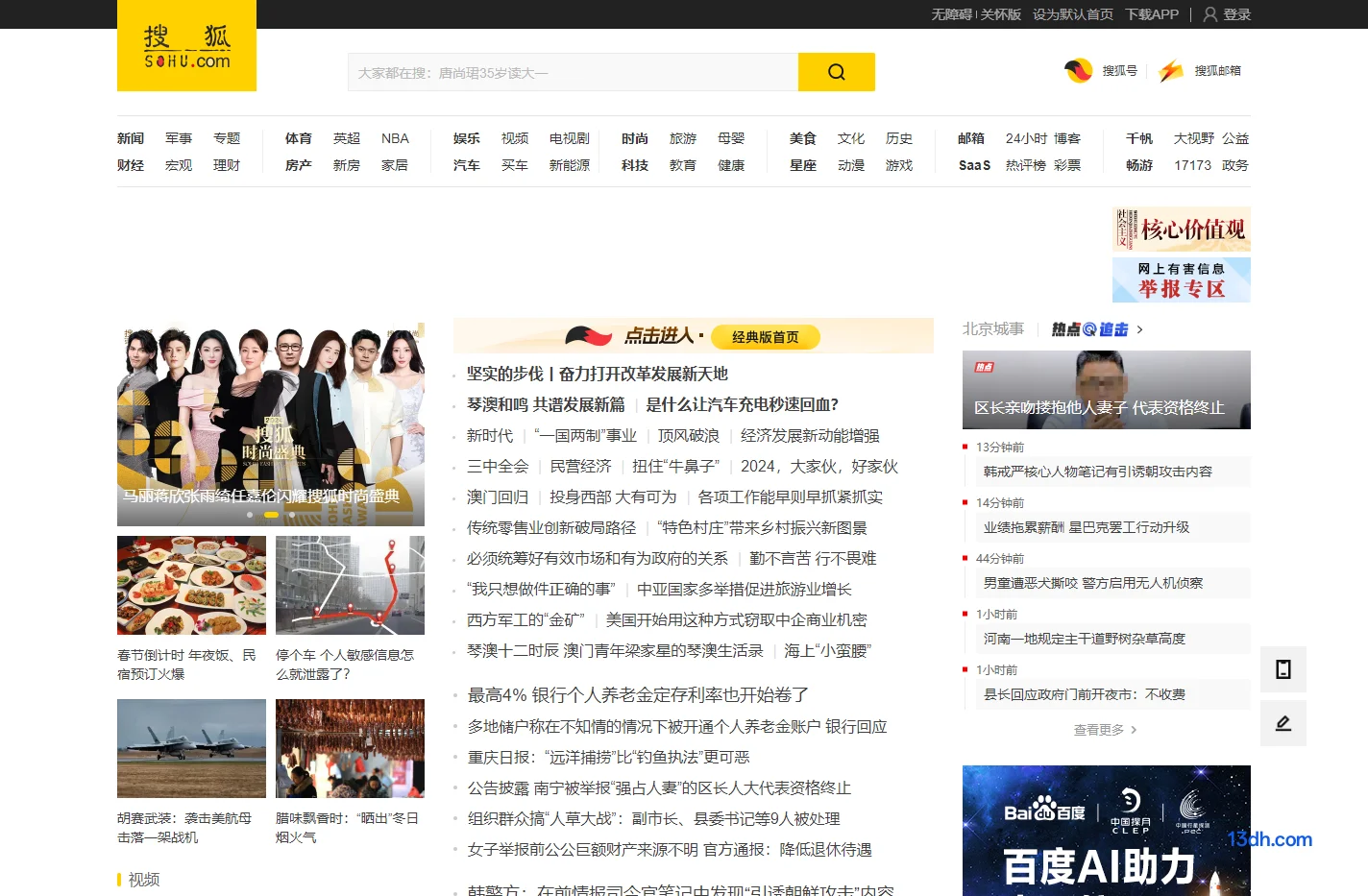The width and height of the screenshot is (1368, 896).
Task: Open 河南一地规定主干道野树杂草高度 item
Action: [x=1085, y=639]
